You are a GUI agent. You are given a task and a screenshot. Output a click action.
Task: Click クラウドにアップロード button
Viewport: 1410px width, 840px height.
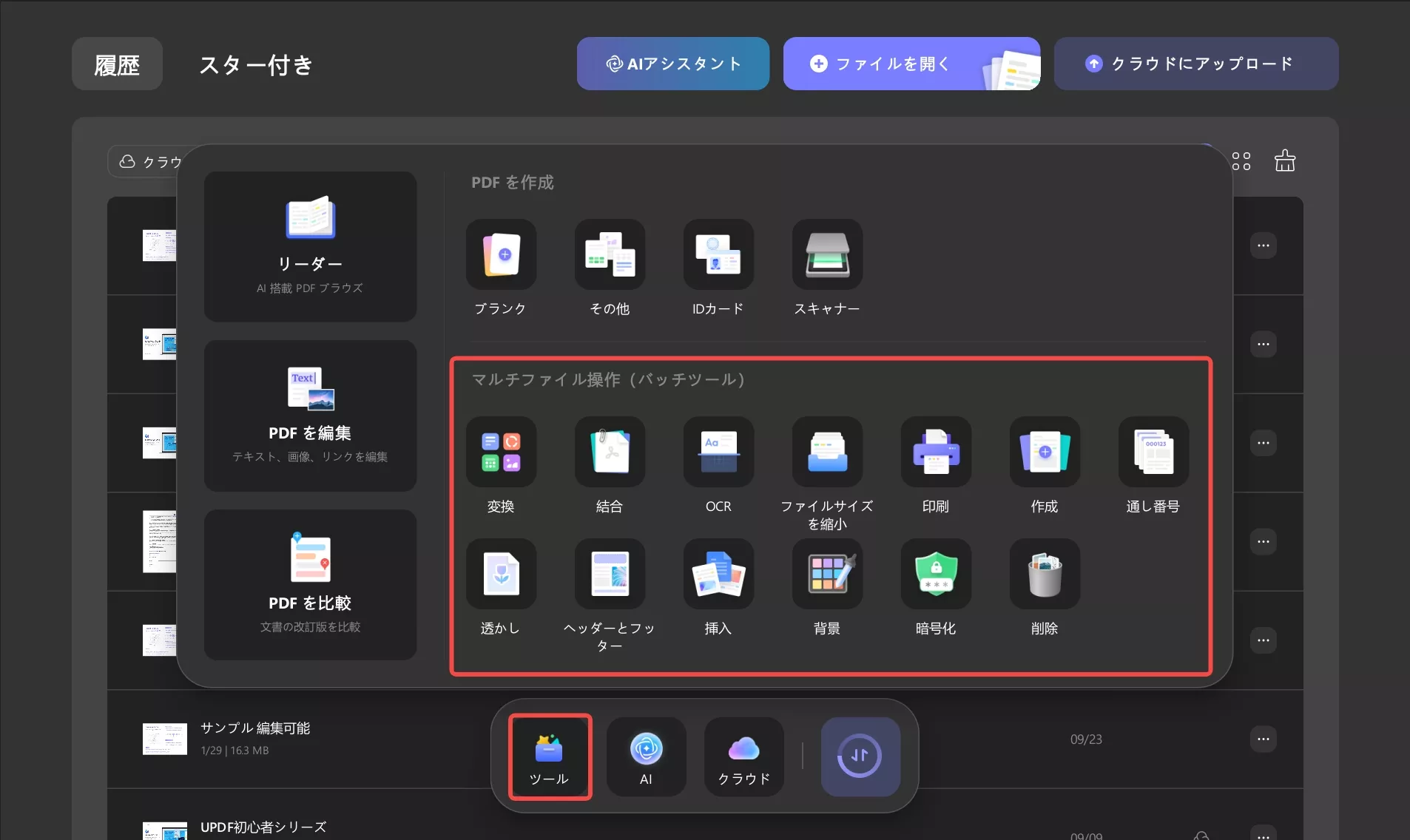1196,64
